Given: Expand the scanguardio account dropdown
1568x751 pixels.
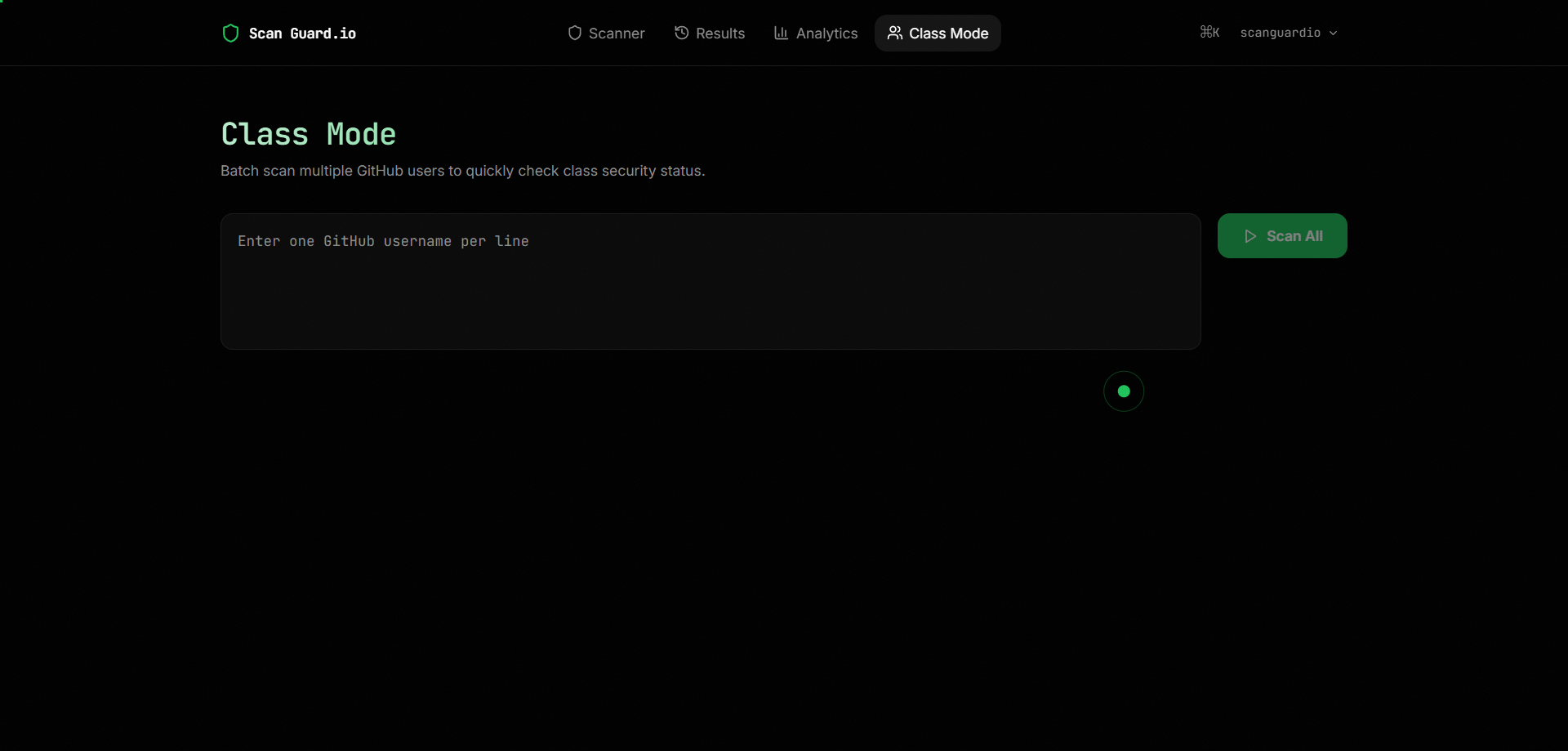Looking at the screenshot, I should [1289, 33].
